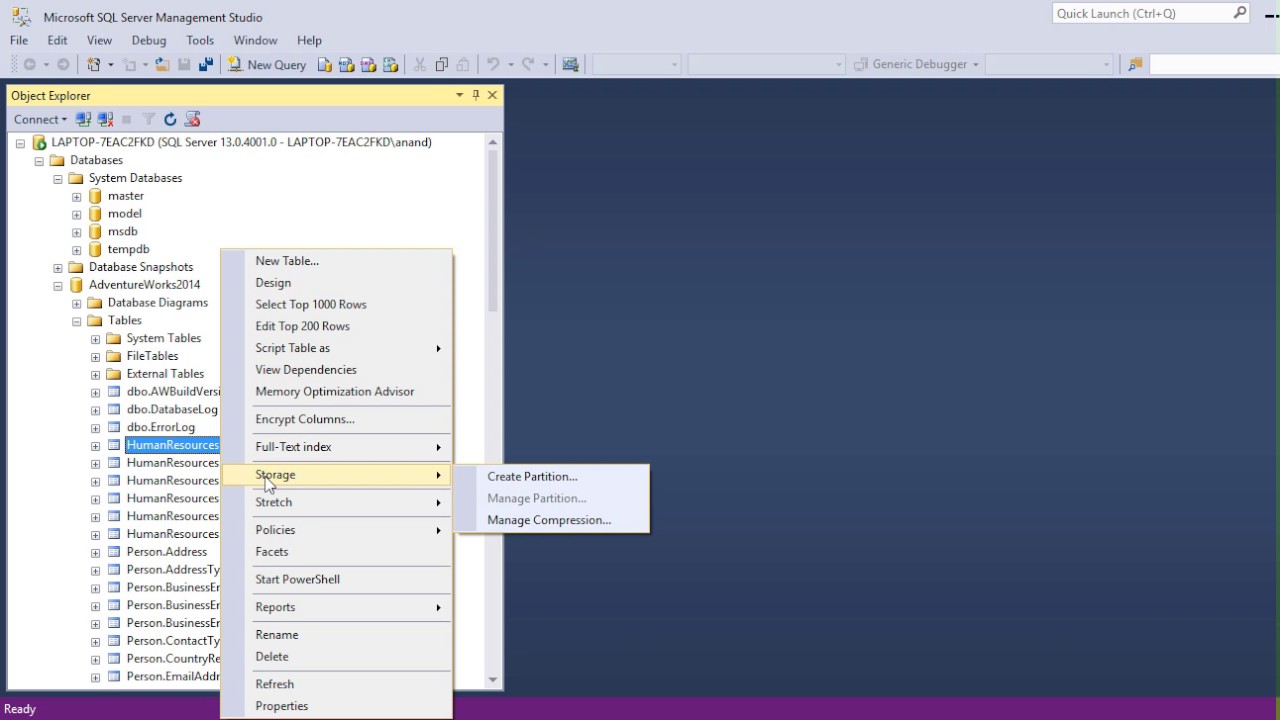Click the Open File toolbar icon
This screenshot has width=1280, height=720.
click(x=163, y=64)
